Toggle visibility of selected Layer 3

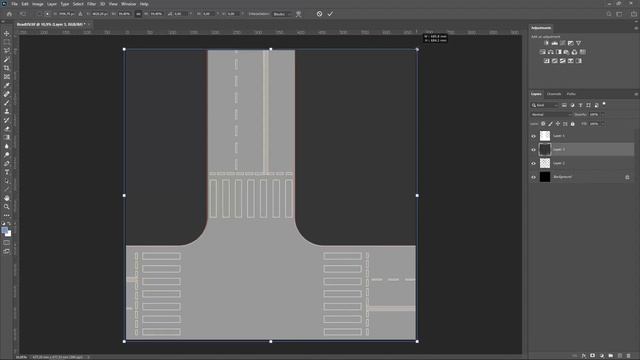pos(533,150)
